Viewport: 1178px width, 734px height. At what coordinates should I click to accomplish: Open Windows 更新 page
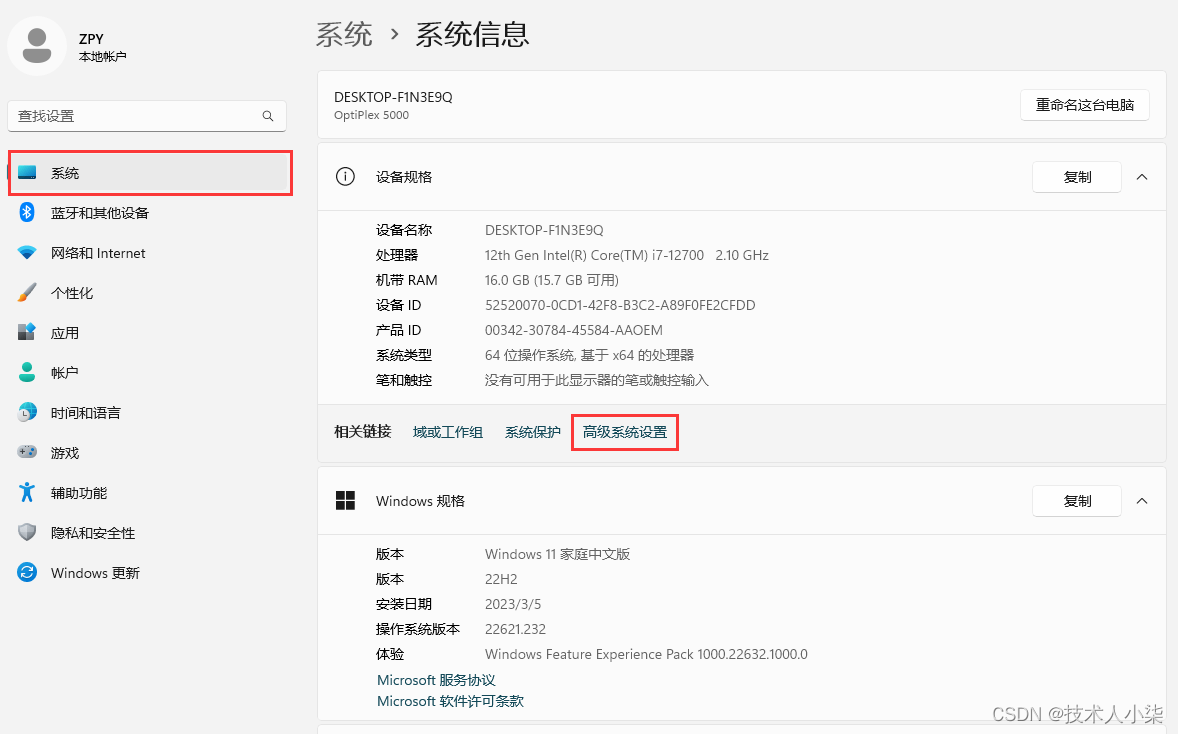(150, 572)
